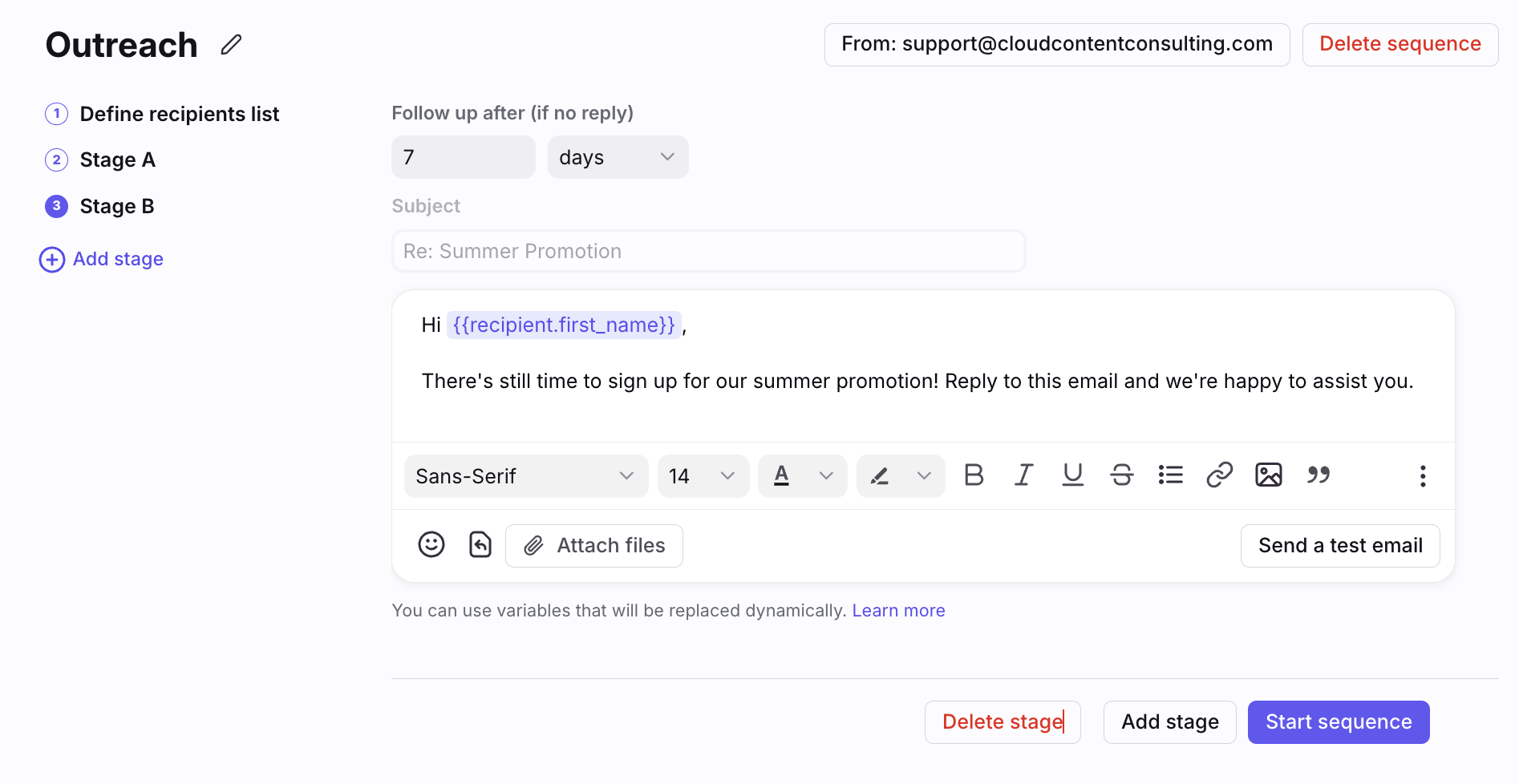Click Start sequence button
Viewport: 1519px width, 784px height.
tap(1339, 722)
